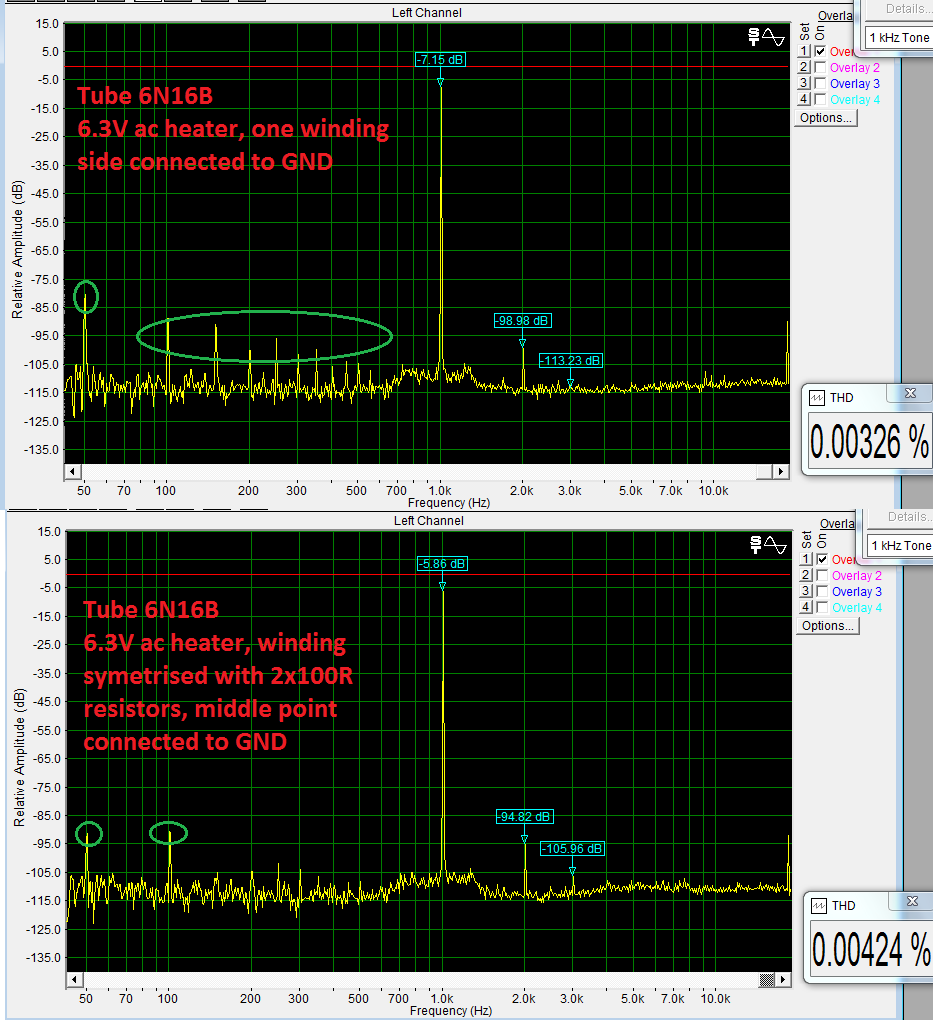Image resolution: width=933 pixels, height=1020 pixels.
Task: Click the Set 3 button in the bottom panel
Action: pyautogui.click(x=806, y=591)
